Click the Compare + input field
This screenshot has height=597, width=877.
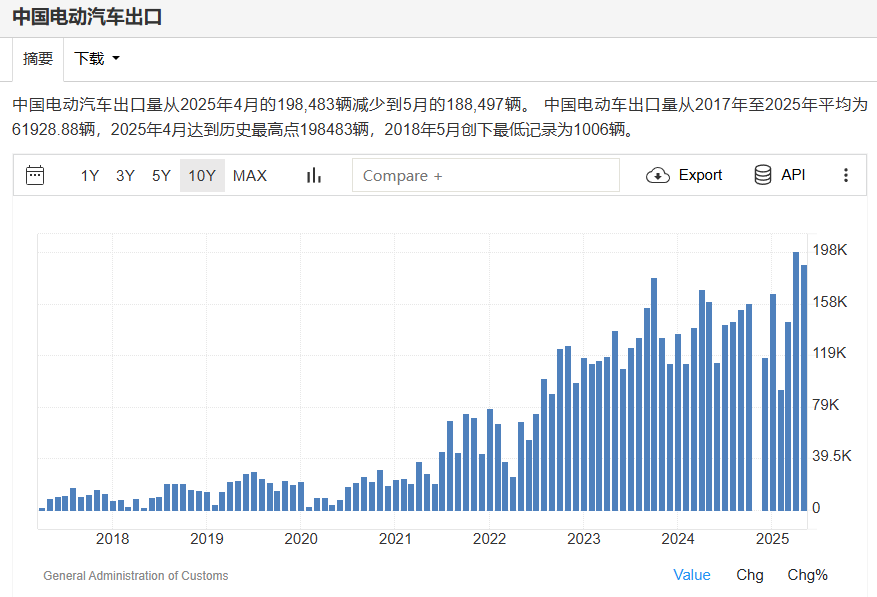(485, 175)
